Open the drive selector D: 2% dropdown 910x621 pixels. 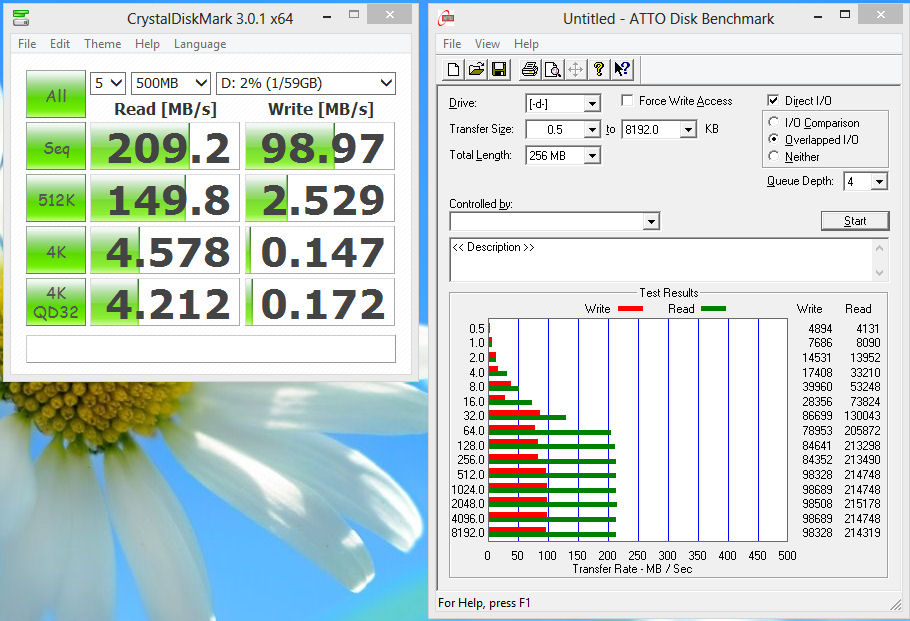point(306,83)
